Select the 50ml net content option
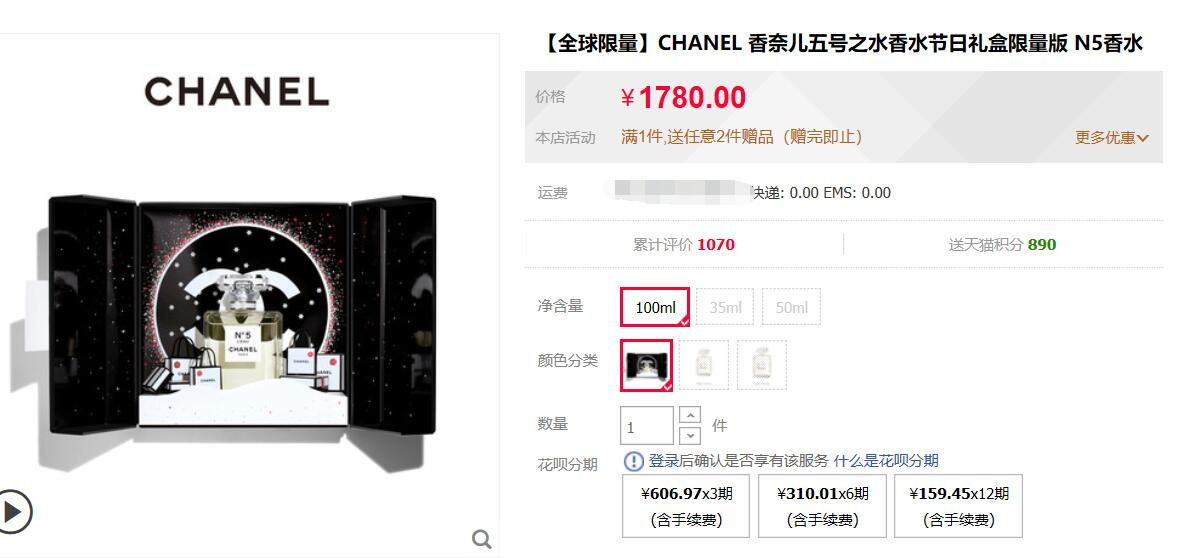The height and width of the screenshot is (558, 1179). (791, 307)
